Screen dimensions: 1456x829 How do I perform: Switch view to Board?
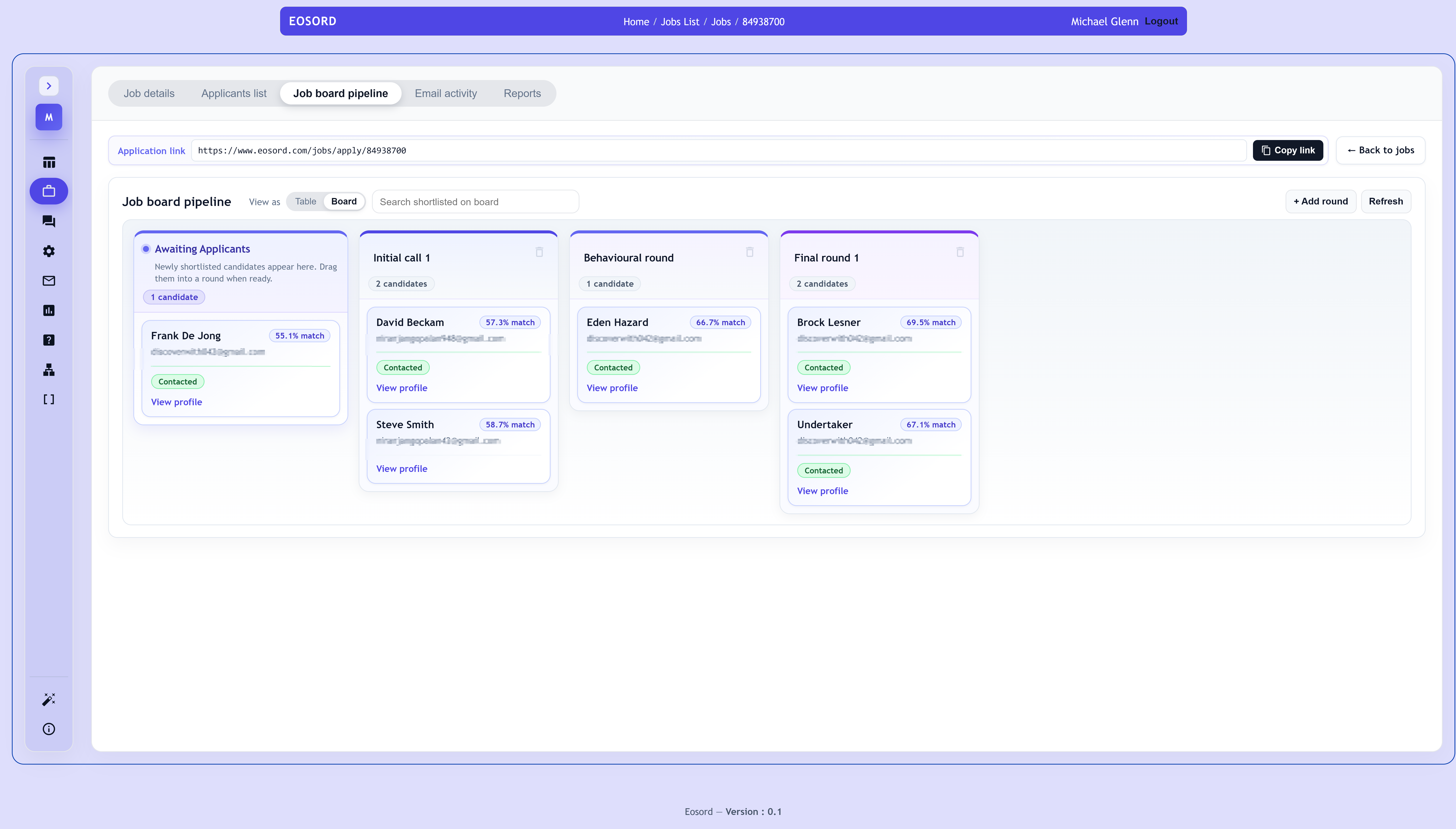click(x=344, y=202)
